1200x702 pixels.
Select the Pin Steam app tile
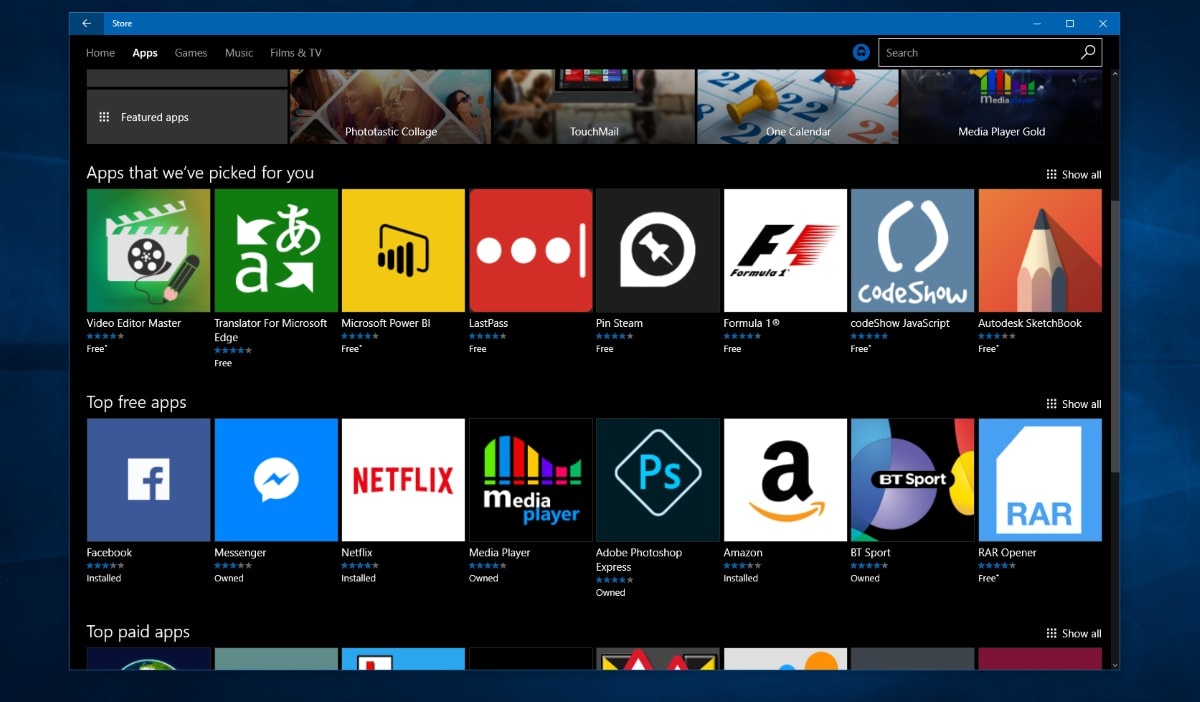pyautogui.click(x=657, y=250)
